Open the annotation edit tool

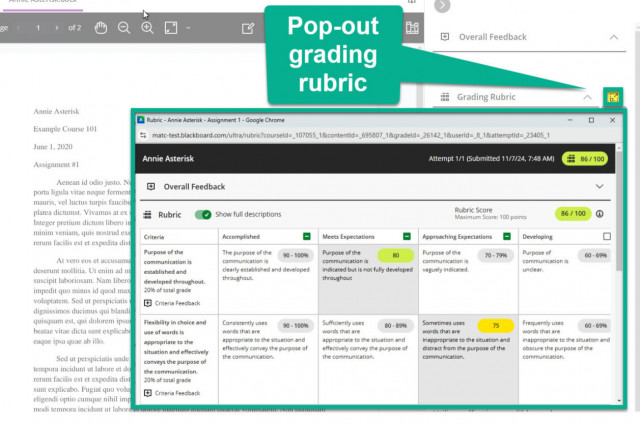pos(248,28)
